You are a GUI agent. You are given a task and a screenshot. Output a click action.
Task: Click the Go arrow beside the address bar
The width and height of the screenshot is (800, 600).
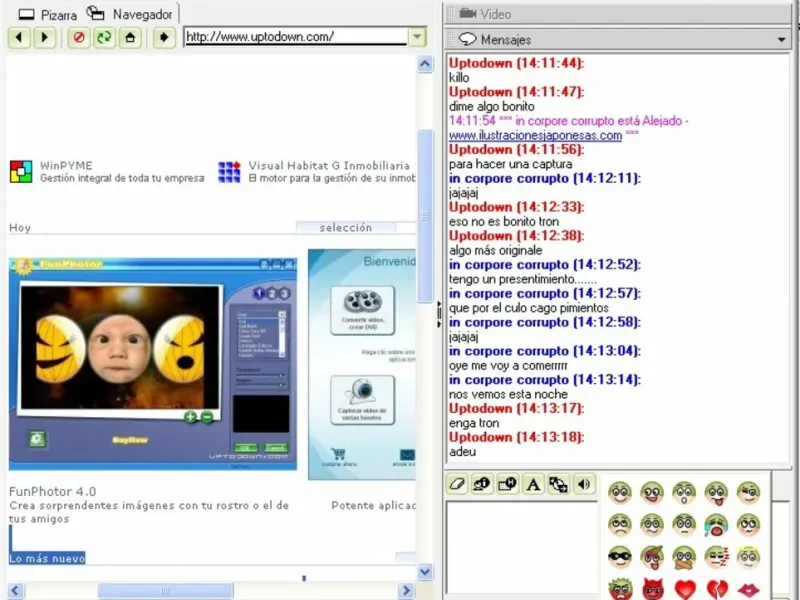(164, 37)
